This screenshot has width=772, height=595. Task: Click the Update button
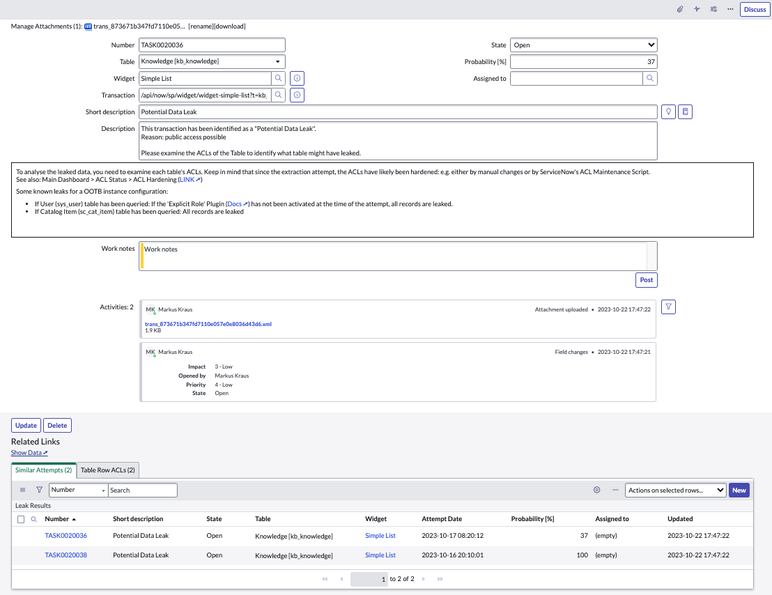coord(26,426)
